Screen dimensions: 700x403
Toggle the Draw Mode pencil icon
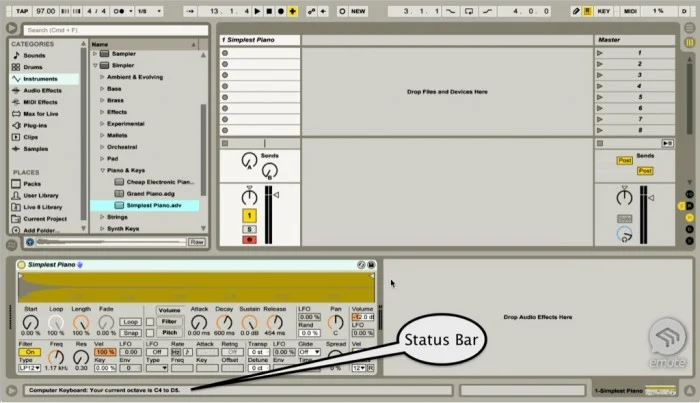click(576, 11)
